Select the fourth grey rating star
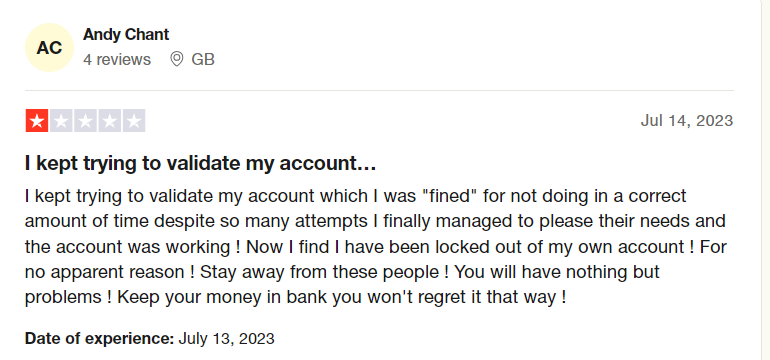This screenshot has height=360, width=770. click(x=110, y=121)
